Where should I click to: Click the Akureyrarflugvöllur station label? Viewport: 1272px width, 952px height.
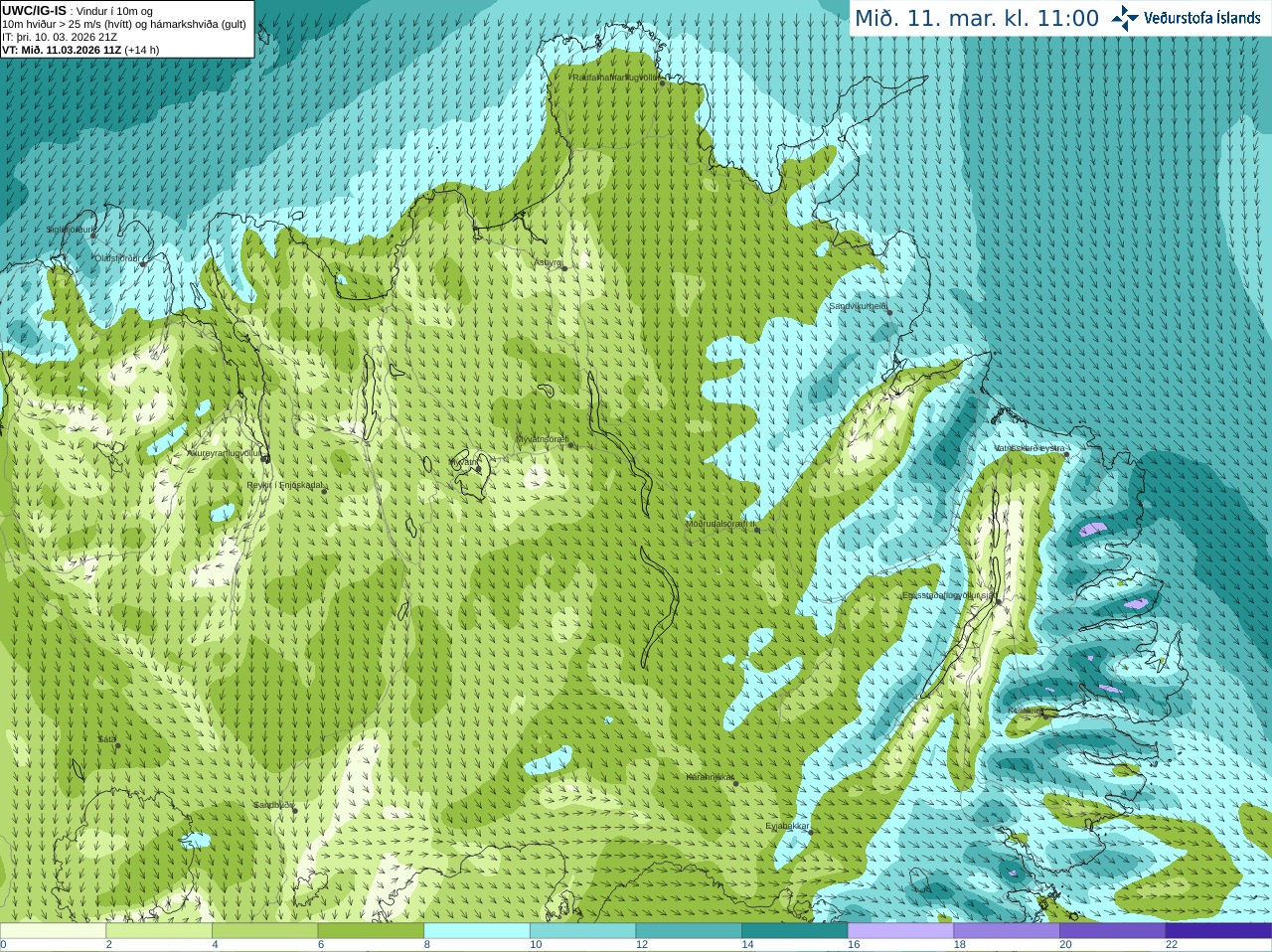(226, 453)
